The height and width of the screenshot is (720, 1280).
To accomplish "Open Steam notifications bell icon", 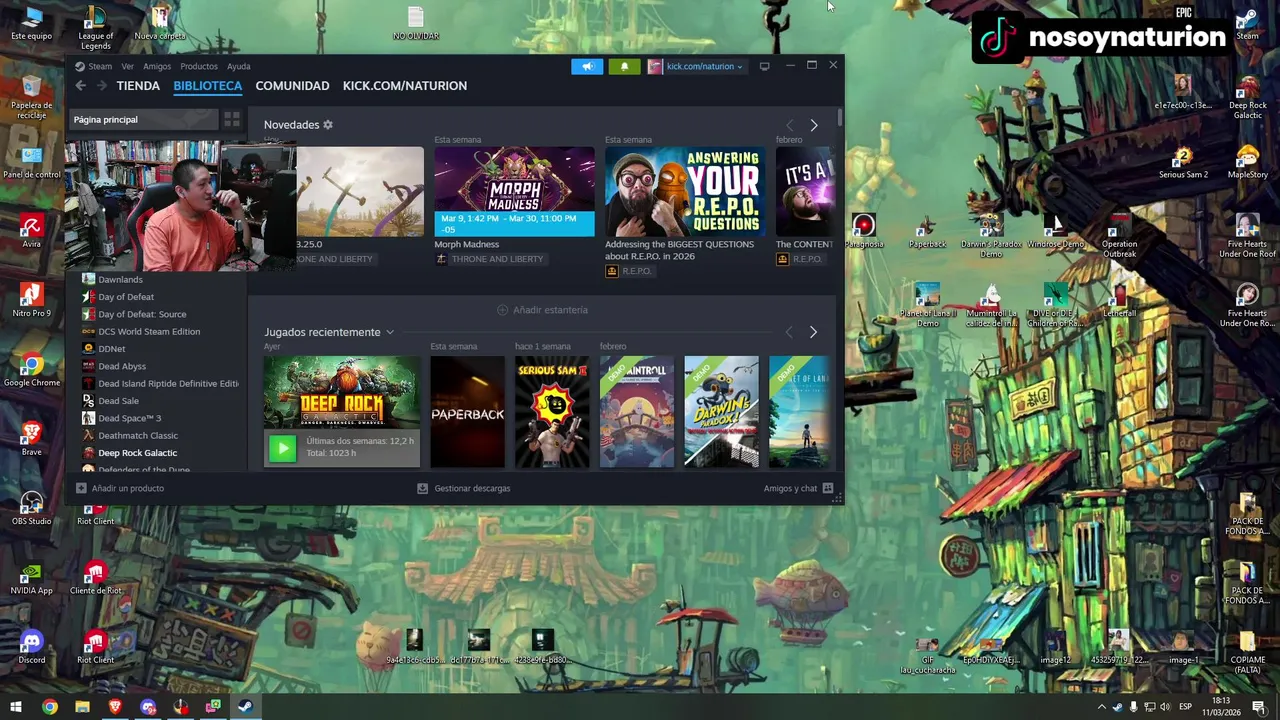I will coord(624,66).
